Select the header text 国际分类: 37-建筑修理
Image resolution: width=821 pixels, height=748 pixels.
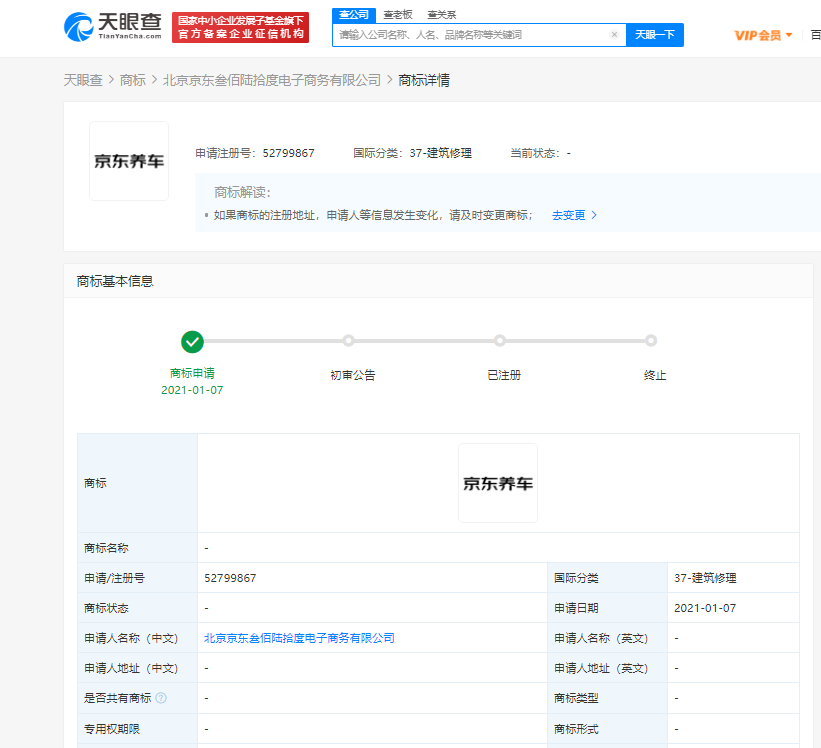click(x=413, y=153)
